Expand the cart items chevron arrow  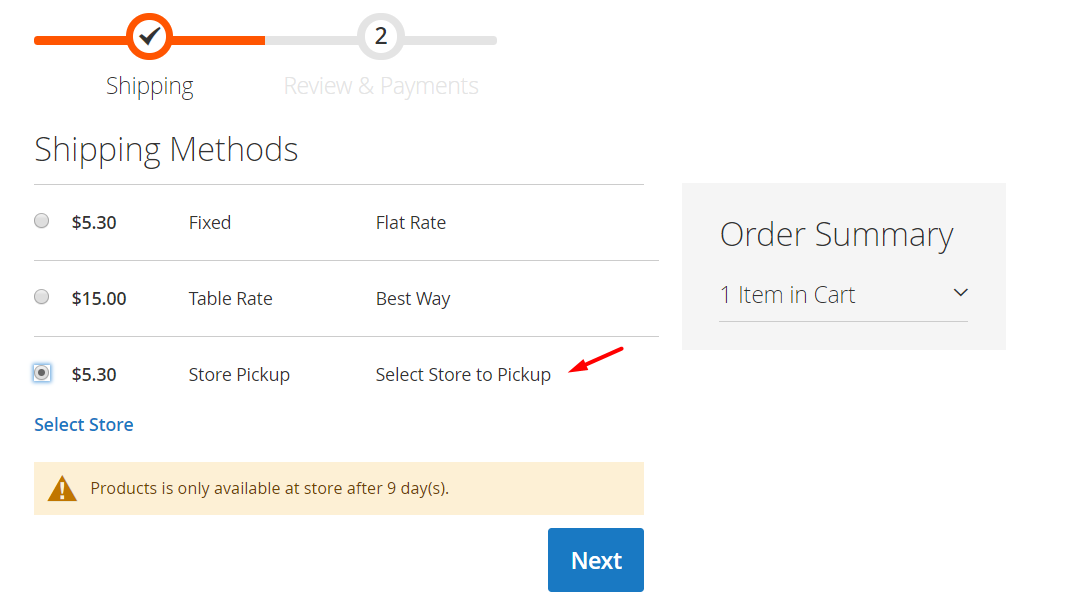coord(961,293)
